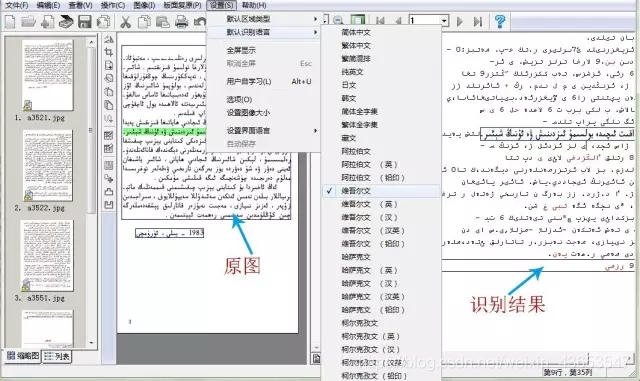The width and height of the screenshot is (640, 381).
Task: Click the Add region page icon in the side toolbar
Action: click(x=109, y=65)
